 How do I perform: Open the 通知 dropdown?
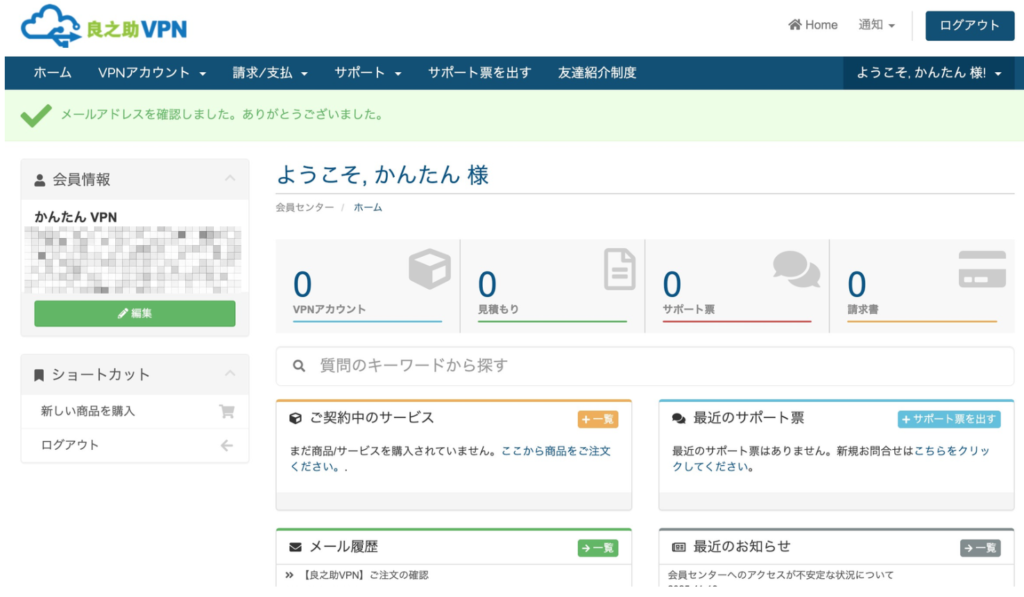(877, 25)
